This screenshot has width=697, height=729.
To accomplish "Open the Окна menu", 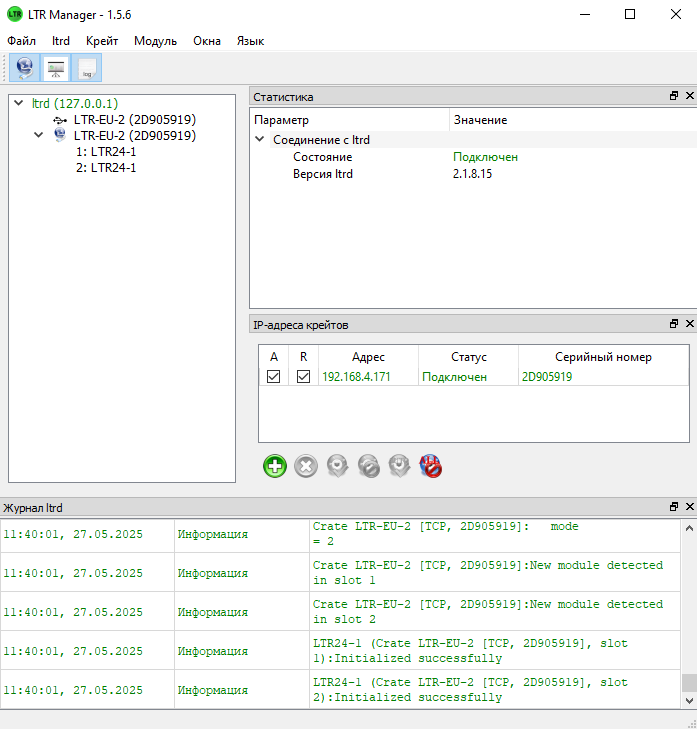I will coord(207,41).
